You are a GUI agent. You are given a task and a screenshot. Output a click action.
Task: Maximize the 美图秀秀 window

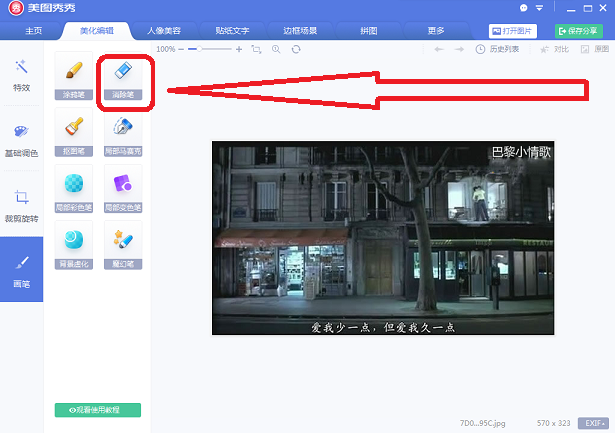click(x=588, y=8)
